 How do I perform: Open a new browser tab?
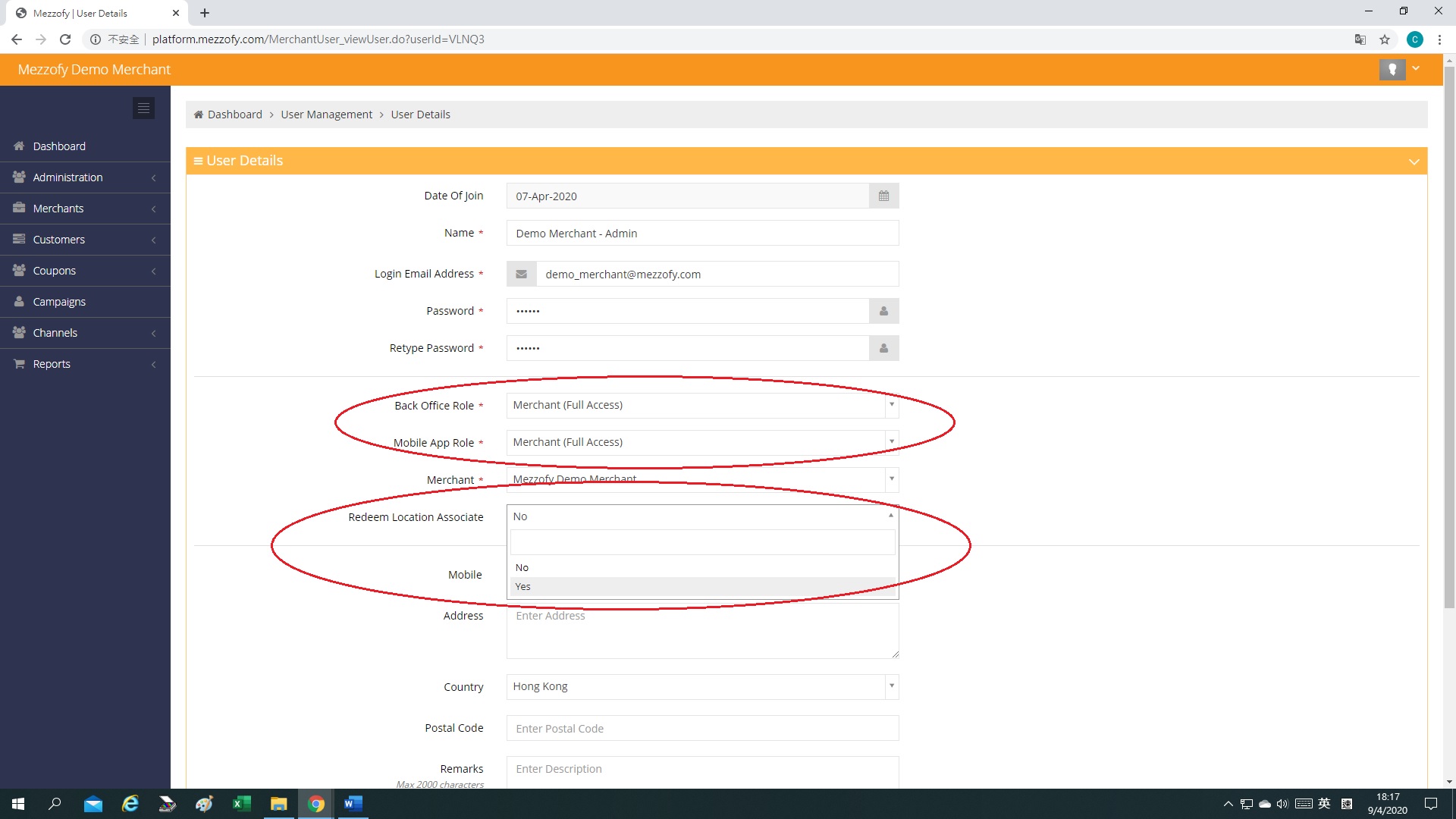point(205,13)
